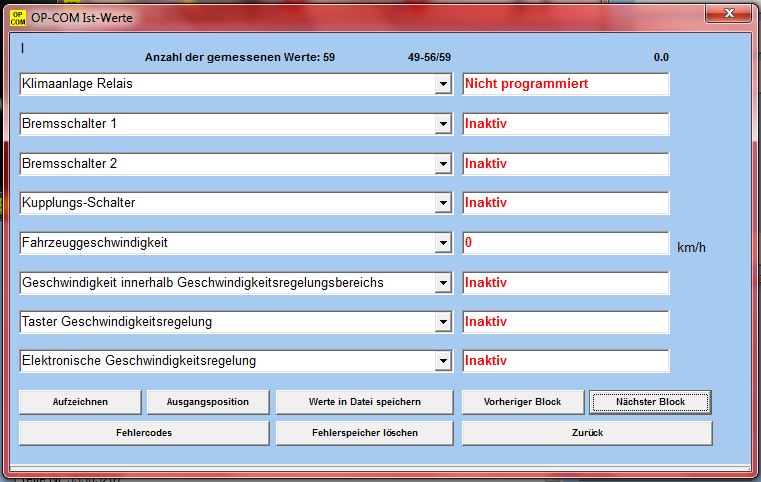Open the Taster Geschwindigkeitsregelung dropdown arrow
This screenshot has height=482, width=761.
(x=443, y=322)
